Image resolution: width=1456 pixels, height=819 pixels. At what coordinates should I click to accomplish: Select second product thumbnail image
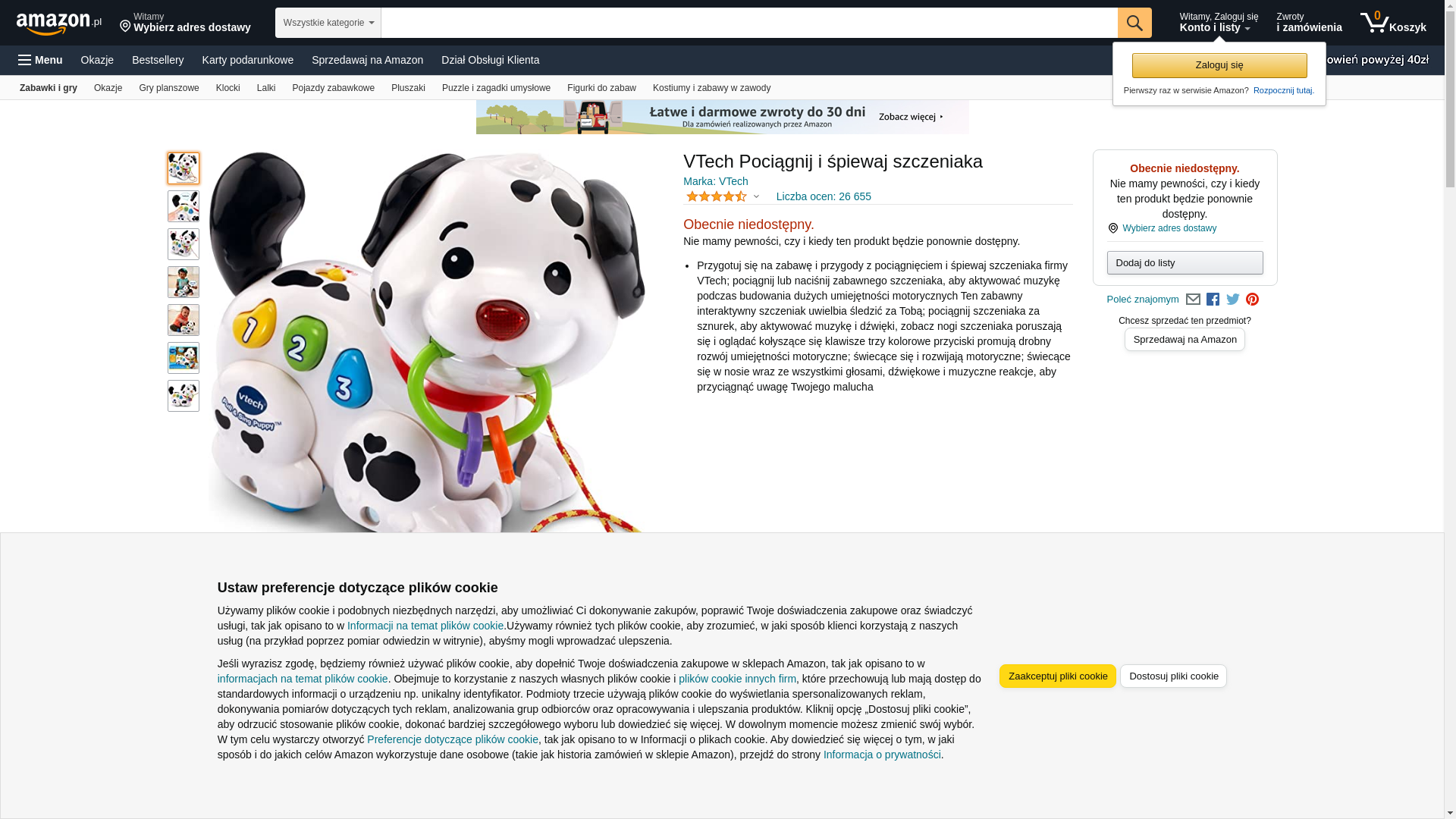[x=184, y=206]
